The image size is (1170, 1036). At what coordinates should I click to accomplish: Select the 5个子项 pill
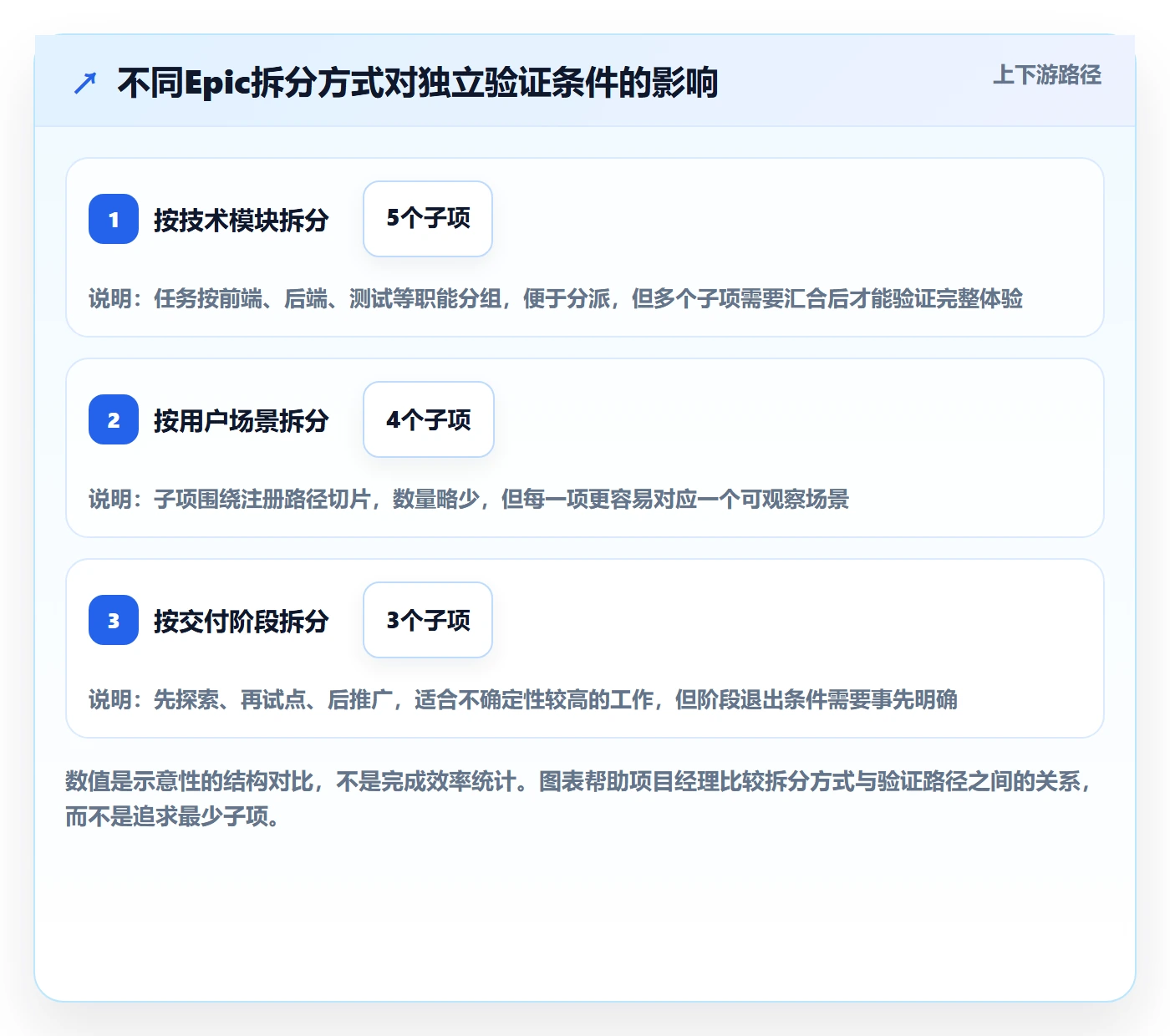(x=428, y=219)
